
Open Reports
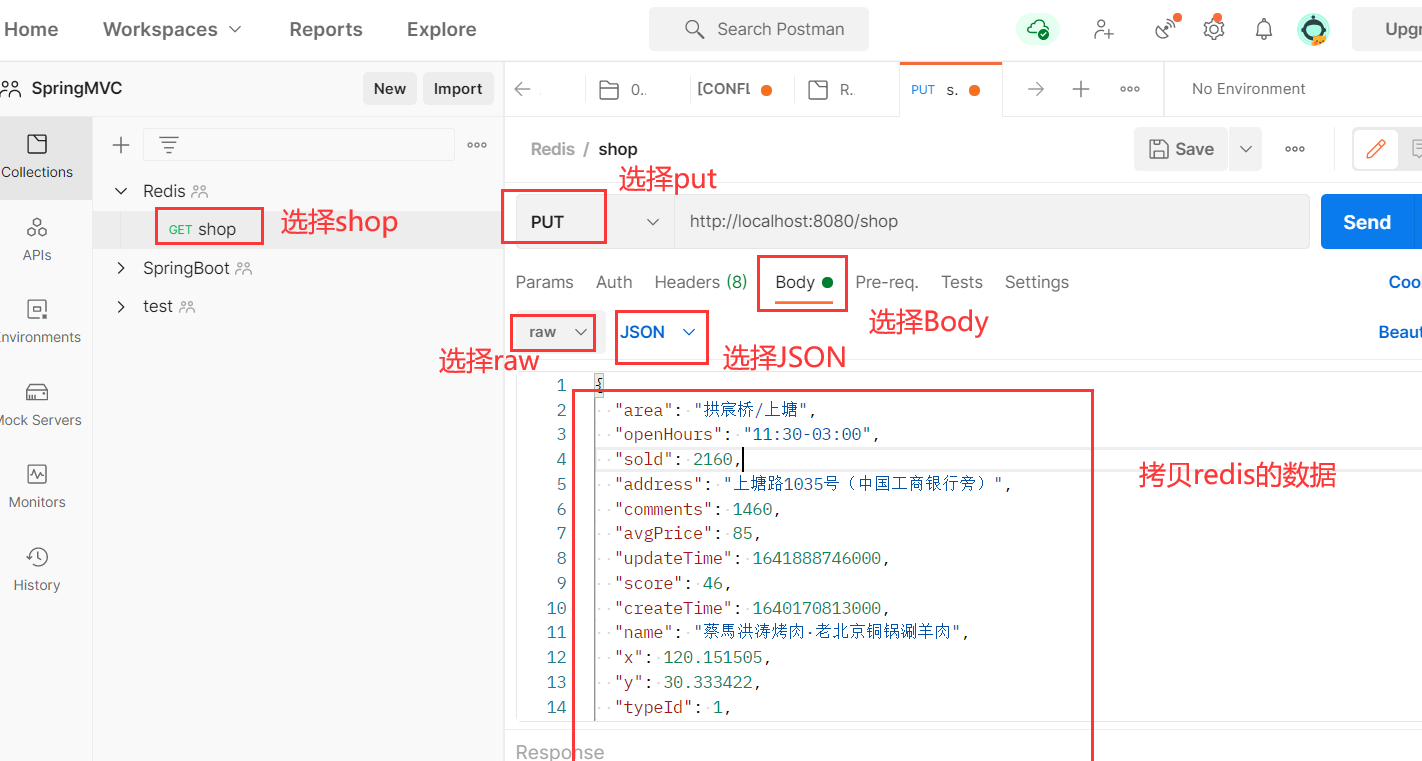point(326,29)
